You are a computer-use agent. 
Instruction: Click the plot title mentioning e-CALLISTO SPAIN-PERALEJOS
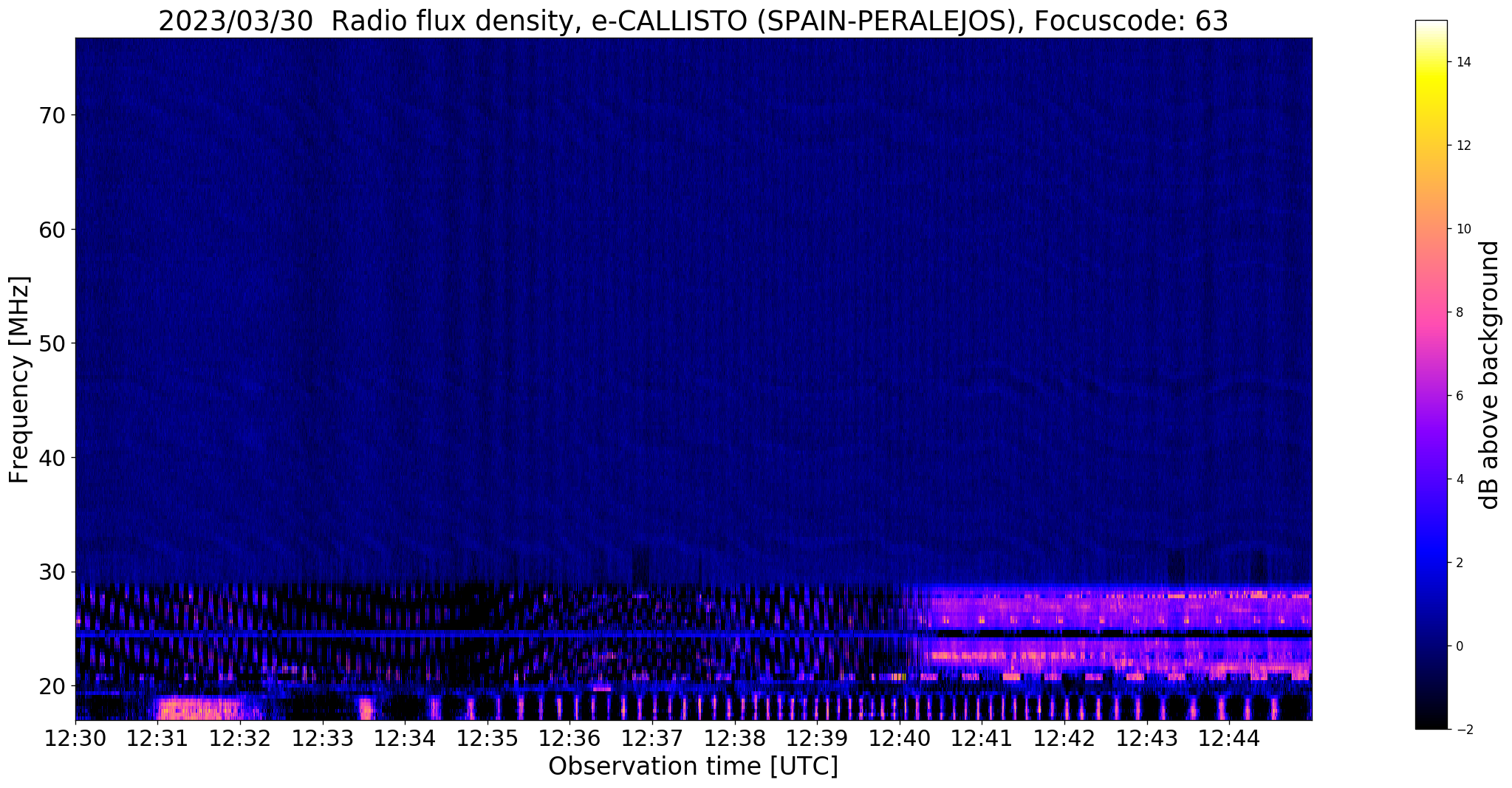(693, 21)
